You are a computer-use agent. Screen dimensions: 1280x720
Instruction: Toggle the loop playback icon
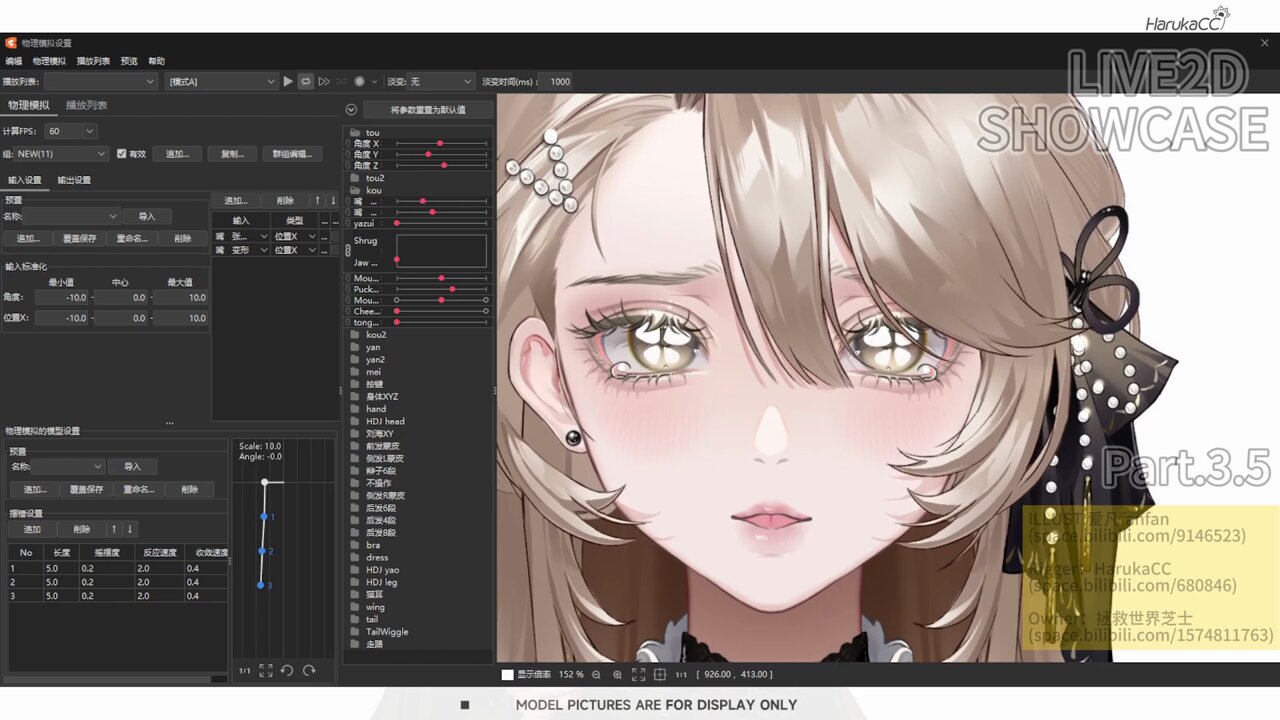(x=306, y=81)
